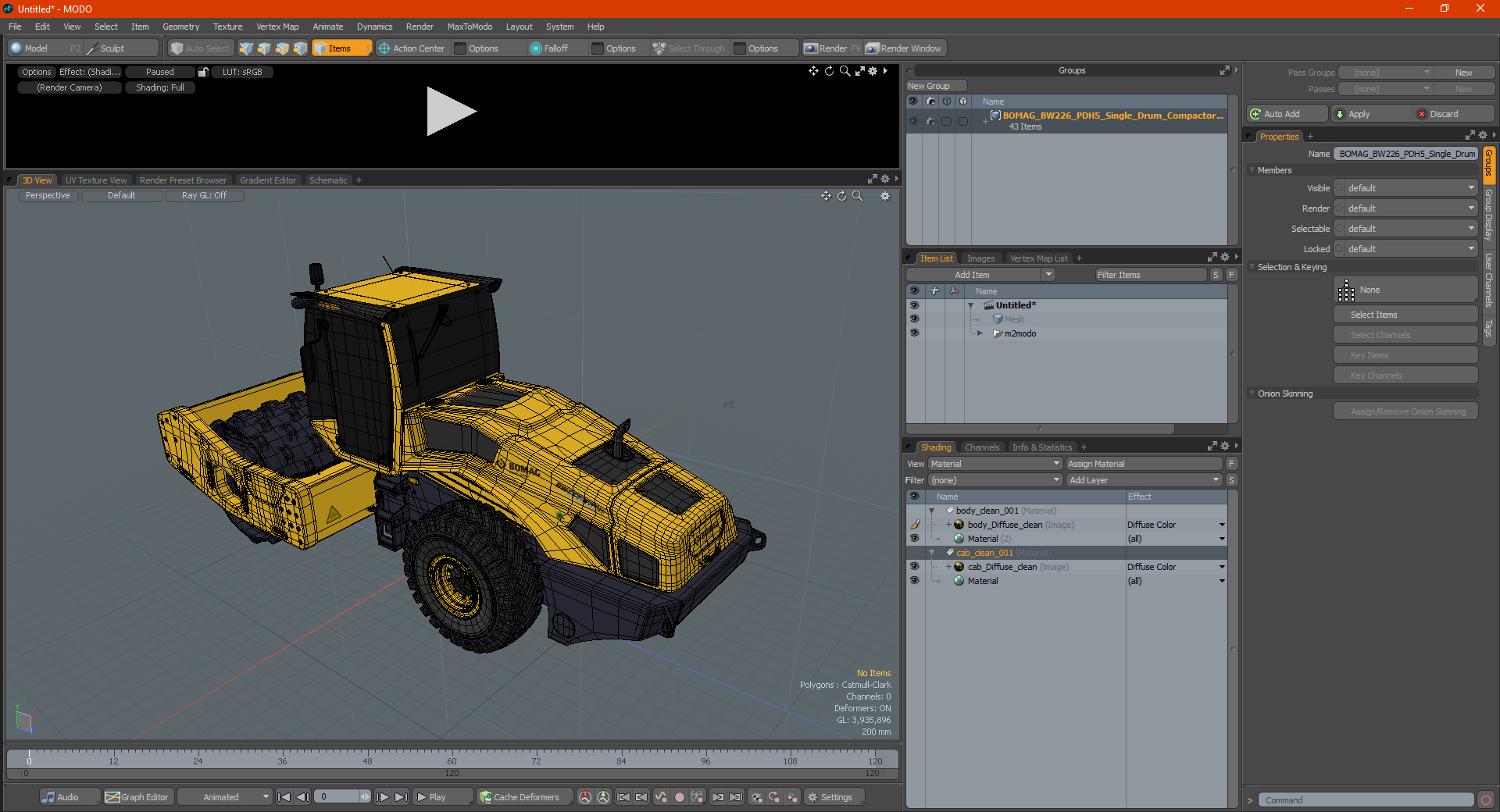Open the Vertex Map menu
Viewport: 1500px width, 812px height.
(277, 27)
